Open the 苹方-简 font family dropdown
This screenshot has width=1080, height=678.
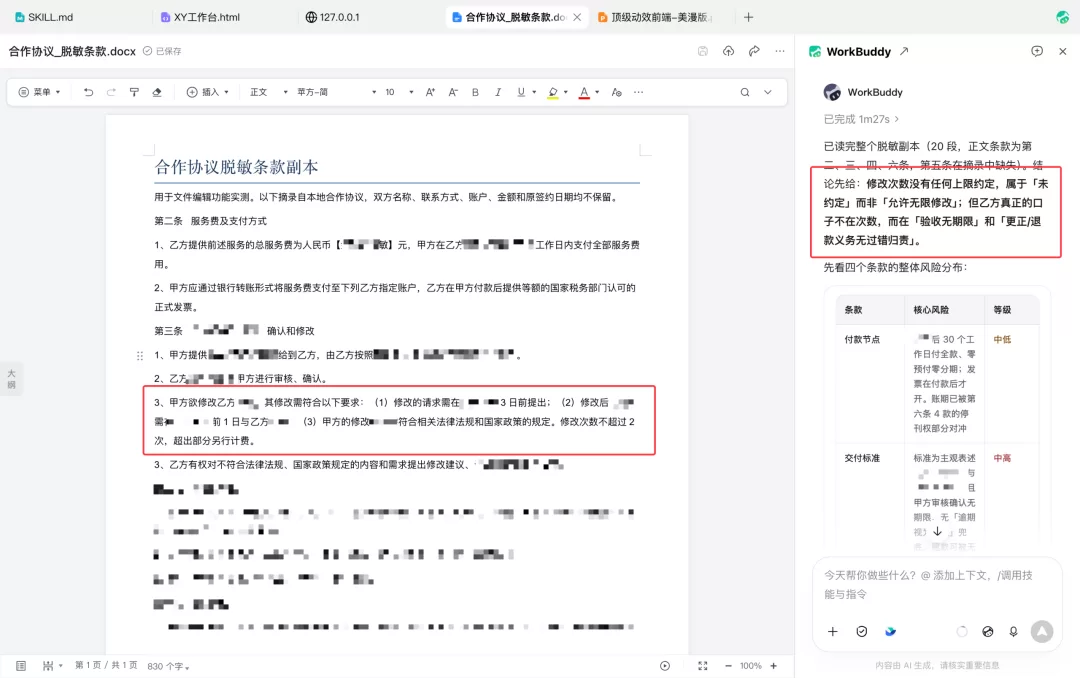tap(336, 92)
